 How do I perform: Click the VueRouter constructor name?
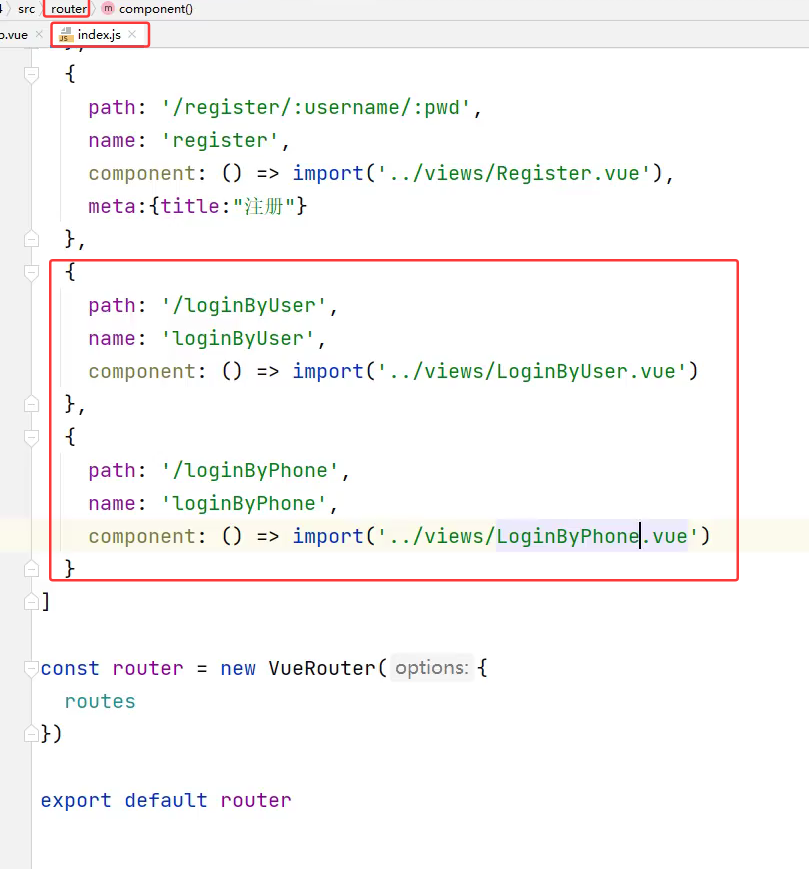click(x=322, y=668)
